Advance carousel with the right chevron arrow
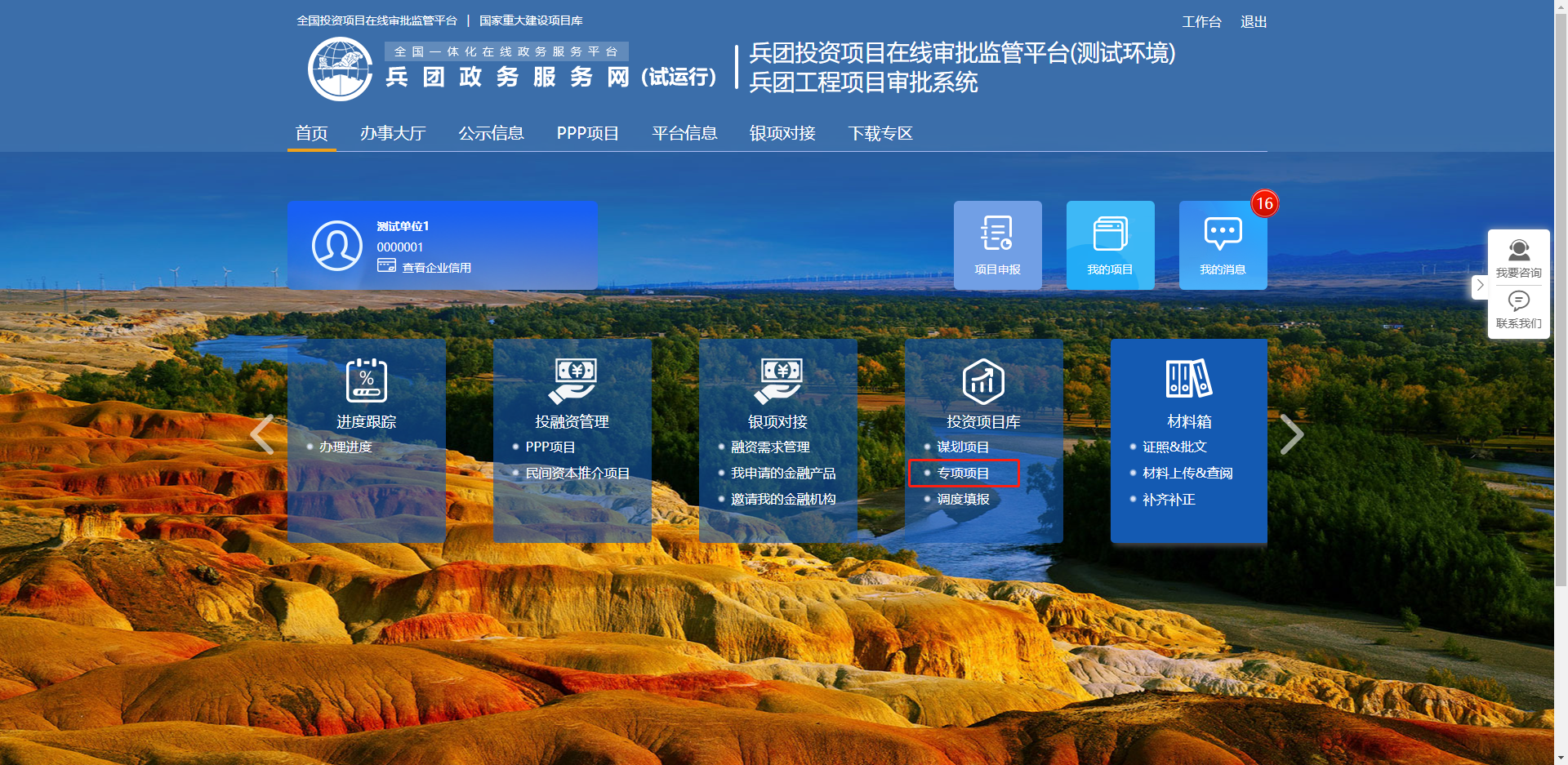 point(1291,434)
